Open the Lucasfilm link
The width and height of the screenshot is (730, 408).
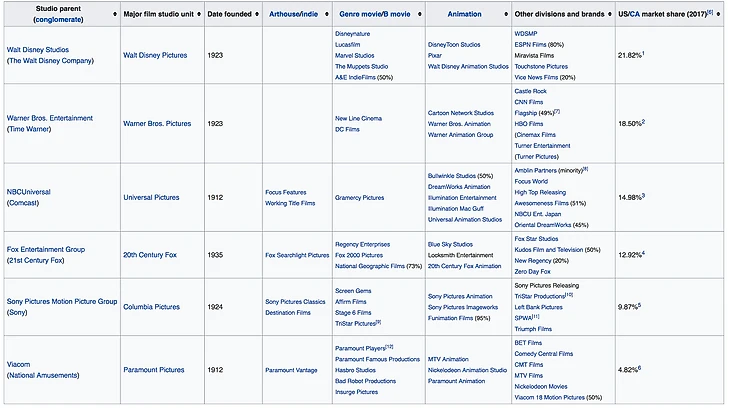(347, 45)
